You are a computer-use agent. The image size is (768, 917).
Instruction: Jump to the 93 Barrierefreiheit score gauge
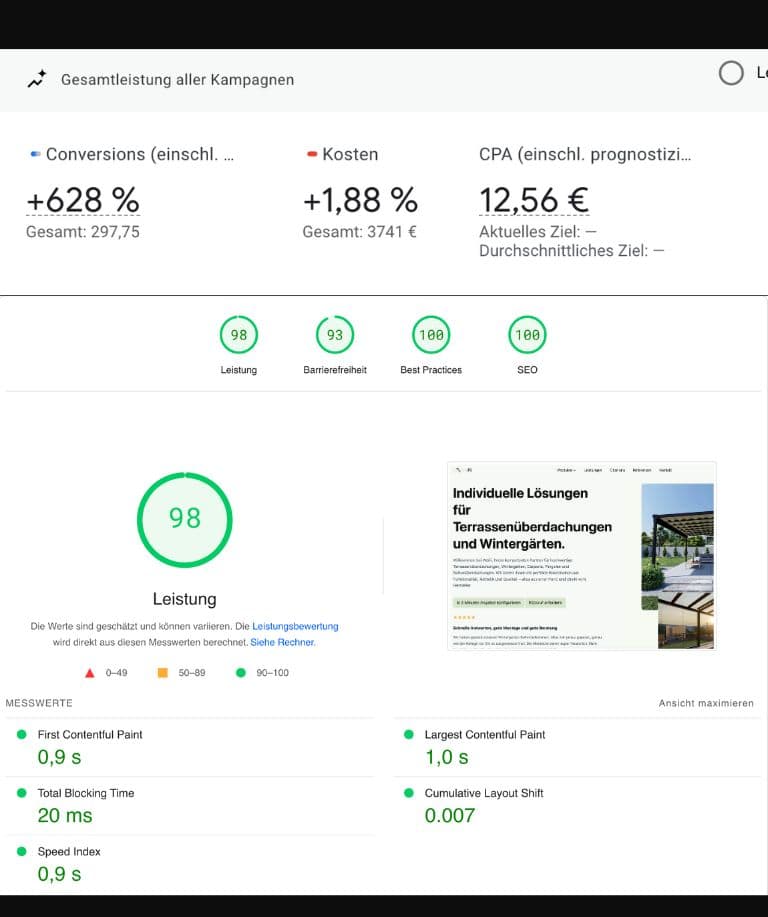point(335,335)
